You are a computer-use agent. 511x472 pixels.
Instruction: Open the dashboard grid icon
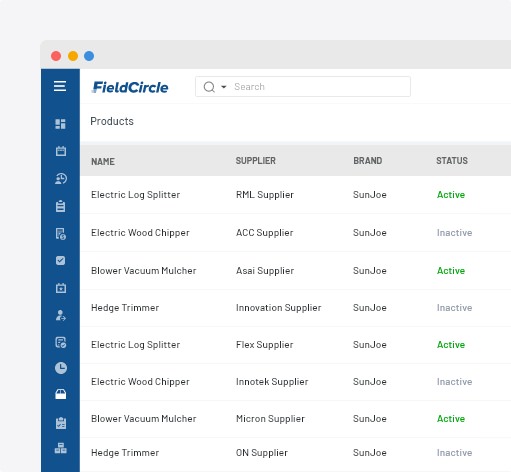60,124
